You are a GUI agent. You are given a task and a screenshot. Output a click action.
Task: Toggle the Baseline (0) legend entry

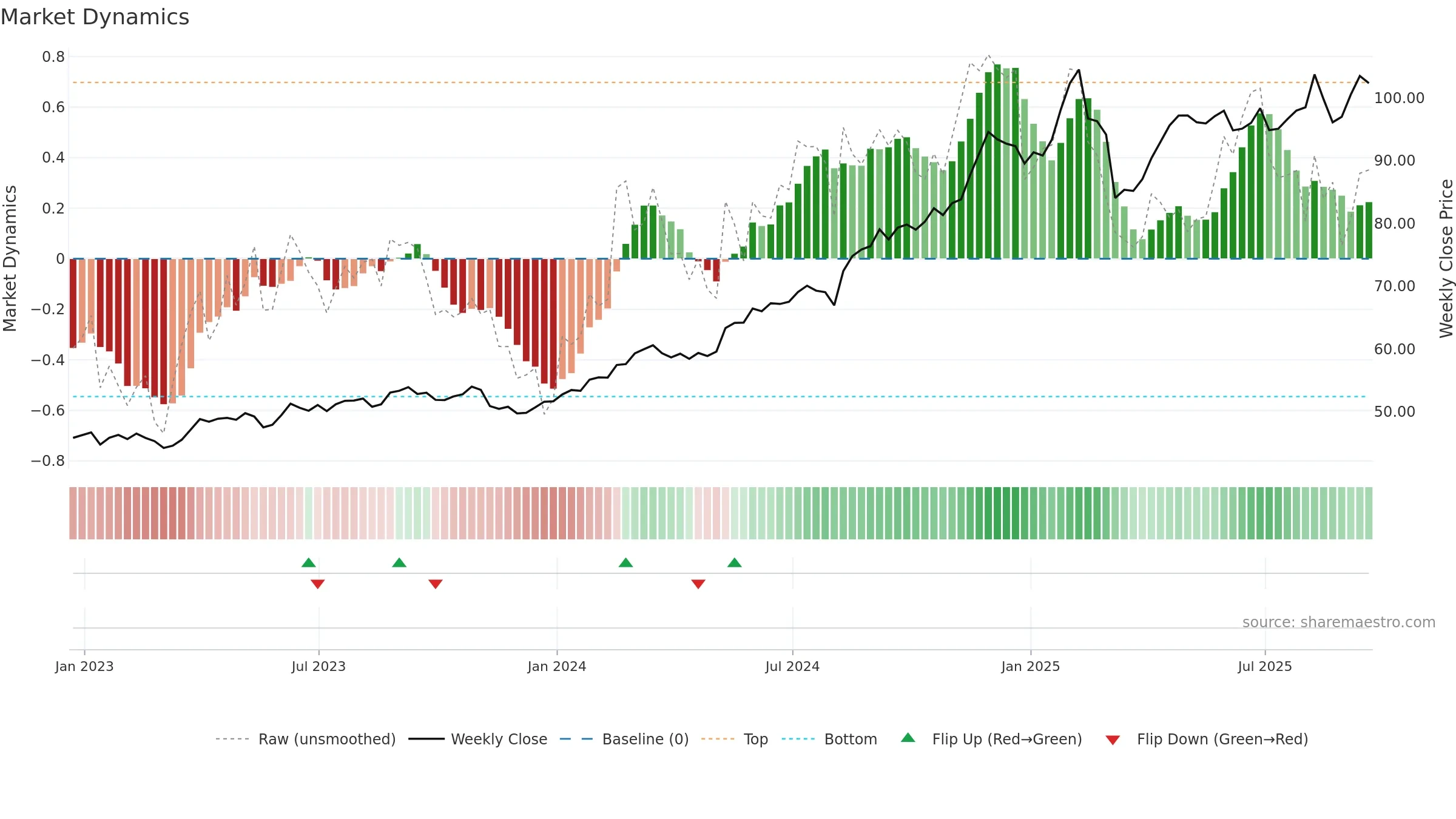(x=624, y=739)
